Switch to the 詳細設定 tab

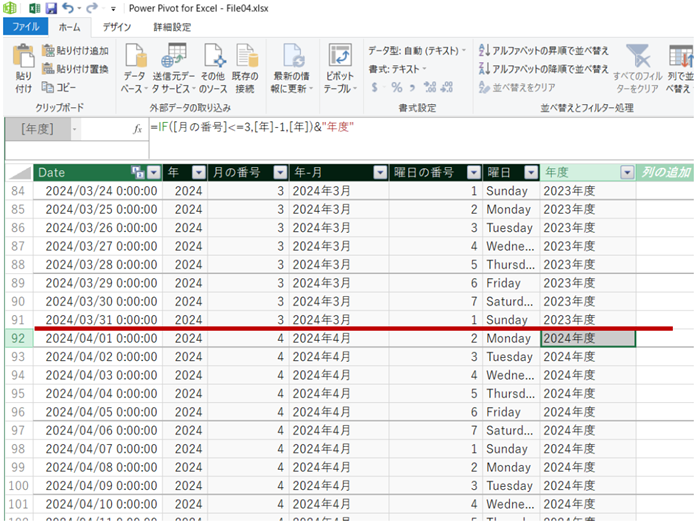pyautogui.click(x=172, y=27)
